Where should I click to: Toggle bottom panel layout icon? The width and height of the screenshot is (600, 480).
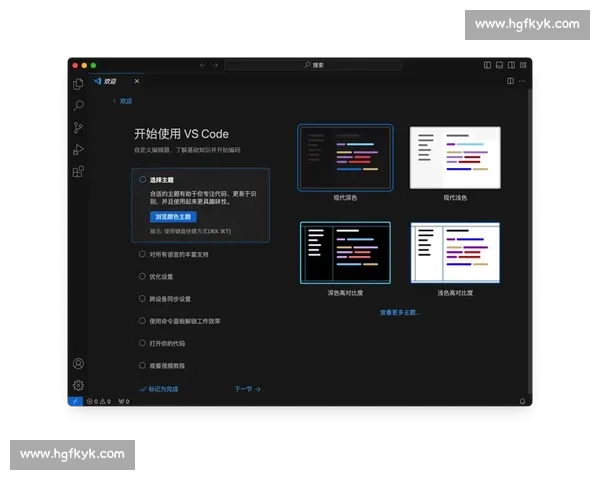pos(499,65)
